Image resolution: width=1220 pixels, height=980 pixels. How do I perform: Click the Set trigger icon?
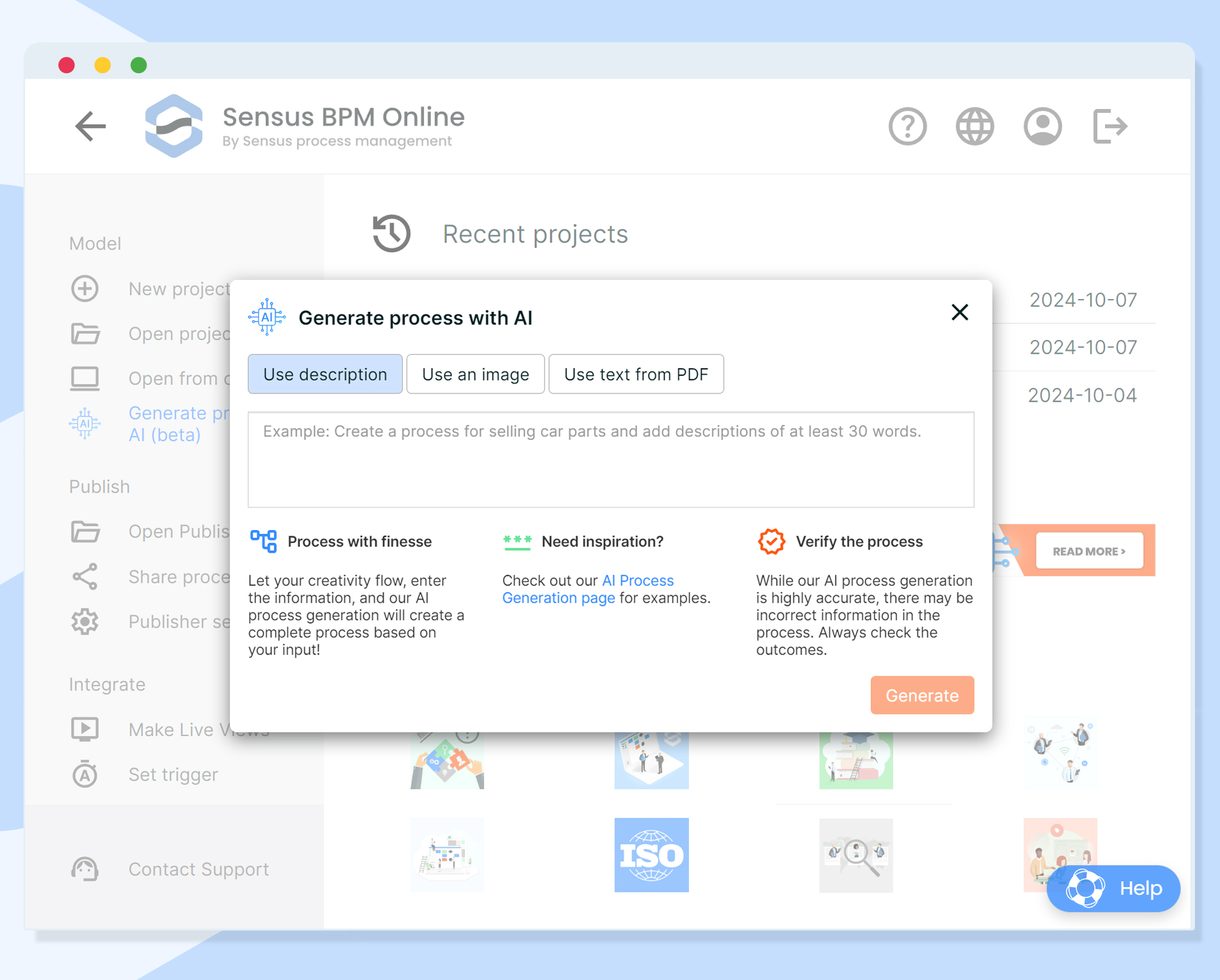[84, 774]
